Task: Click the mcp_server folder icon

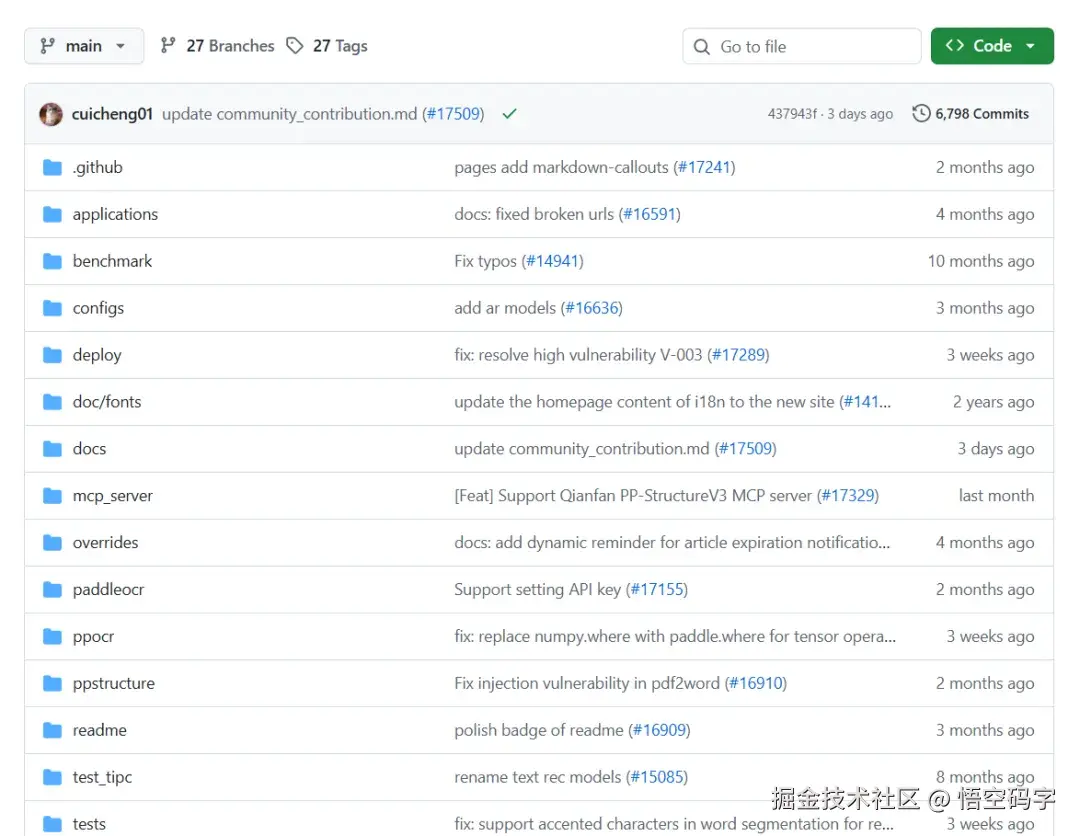Action: tap(52, 496)
